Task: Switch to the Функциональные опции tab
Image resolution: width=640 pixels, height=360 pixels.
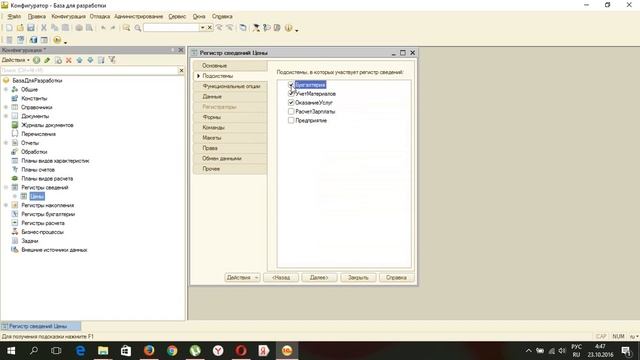Action: click(231, 86)
